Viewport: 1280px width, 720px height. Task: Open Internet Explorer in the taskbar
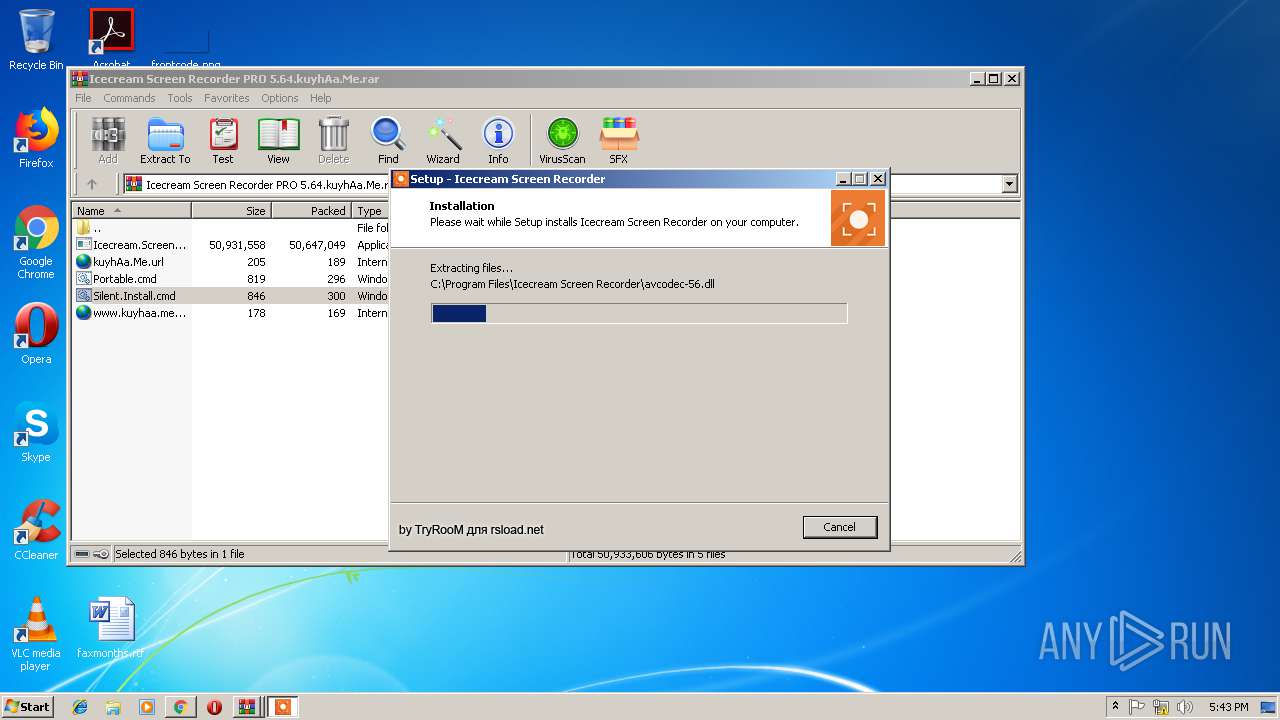point(80,707)
